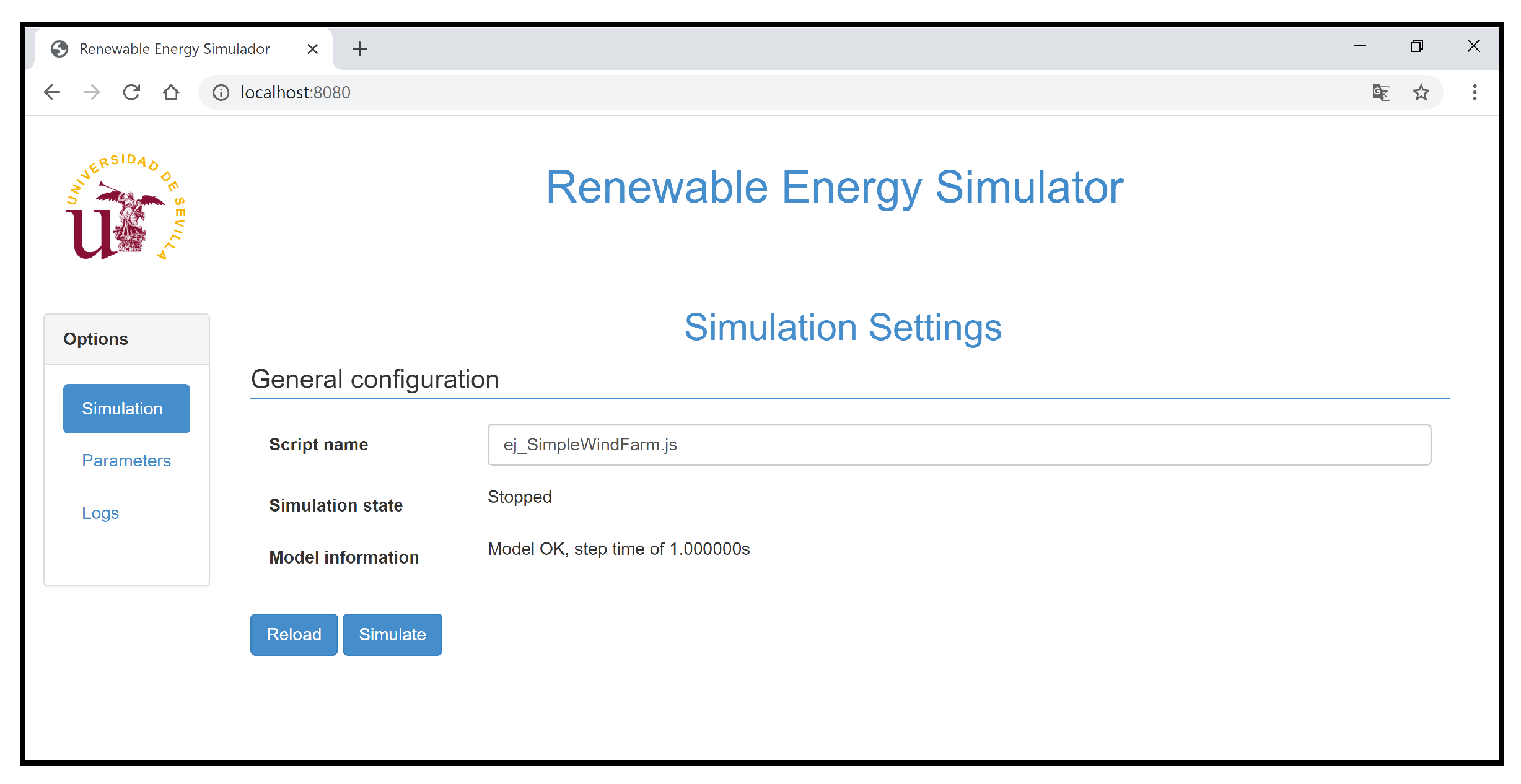Click the Renewable Energy Simulator heading
The width and height of the screenshot is (1521, 784).
click(835, 187)
